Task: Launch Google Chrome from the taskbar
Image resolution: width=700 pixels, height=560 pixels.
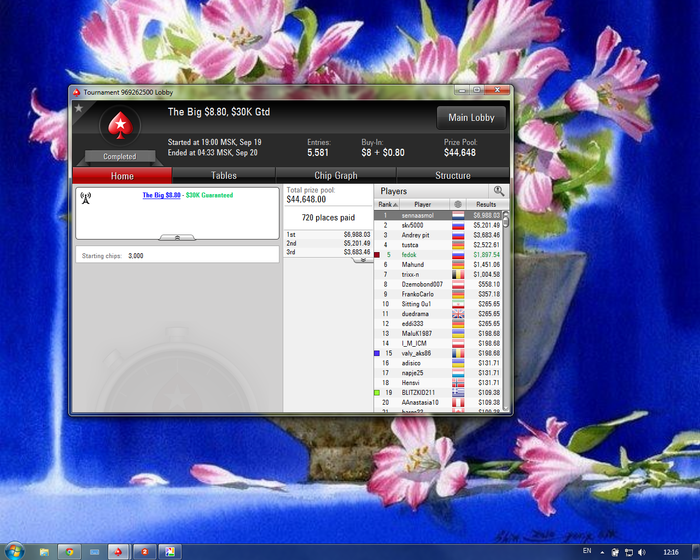Action: [x=69, y=552]
